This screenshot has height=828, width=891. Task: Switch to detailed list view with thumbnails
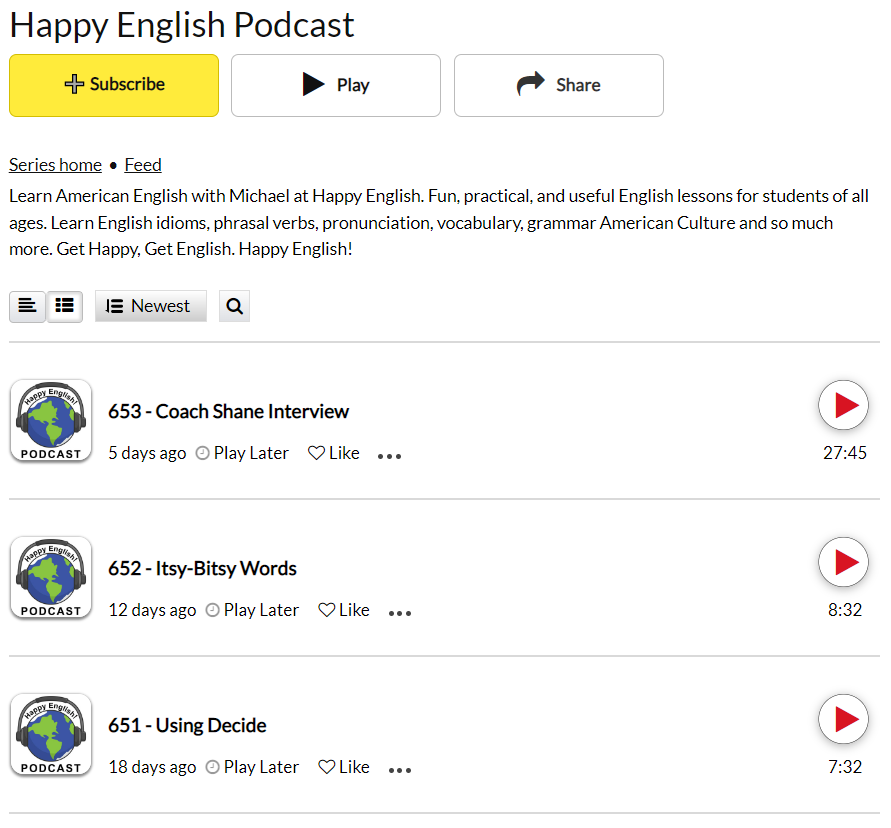[65, 306]
